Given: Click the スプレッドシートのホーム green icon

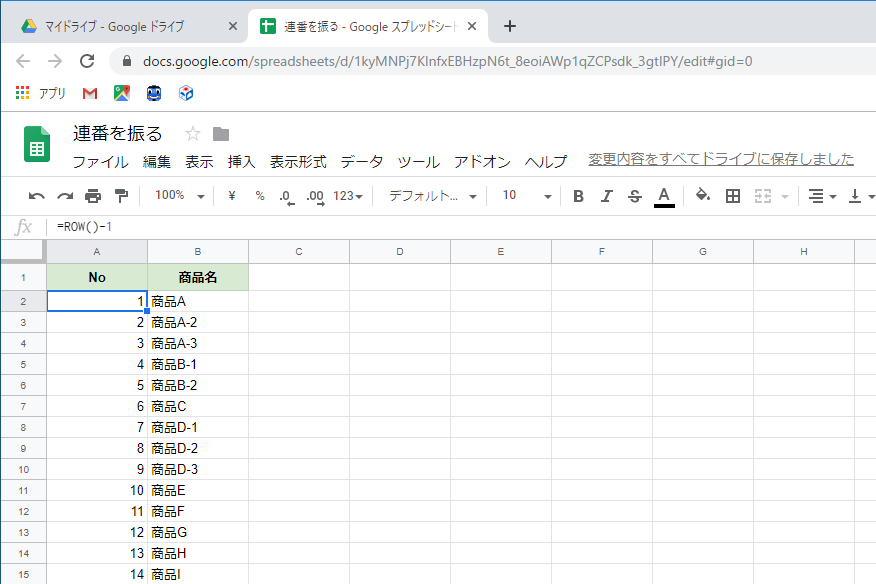Looking at the screenshot, I should [36, 145].
